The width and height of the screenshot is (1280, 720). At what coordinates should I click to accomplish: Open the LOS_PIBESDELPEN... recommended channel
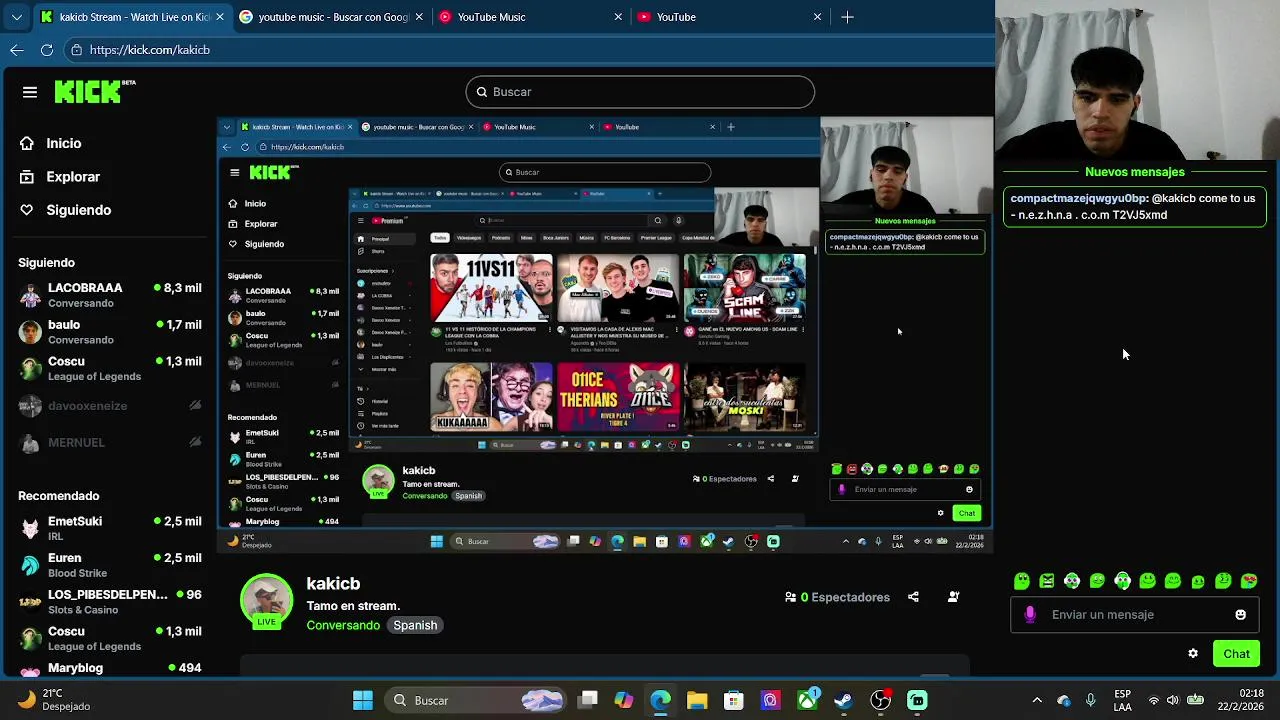tap(110, 602)
